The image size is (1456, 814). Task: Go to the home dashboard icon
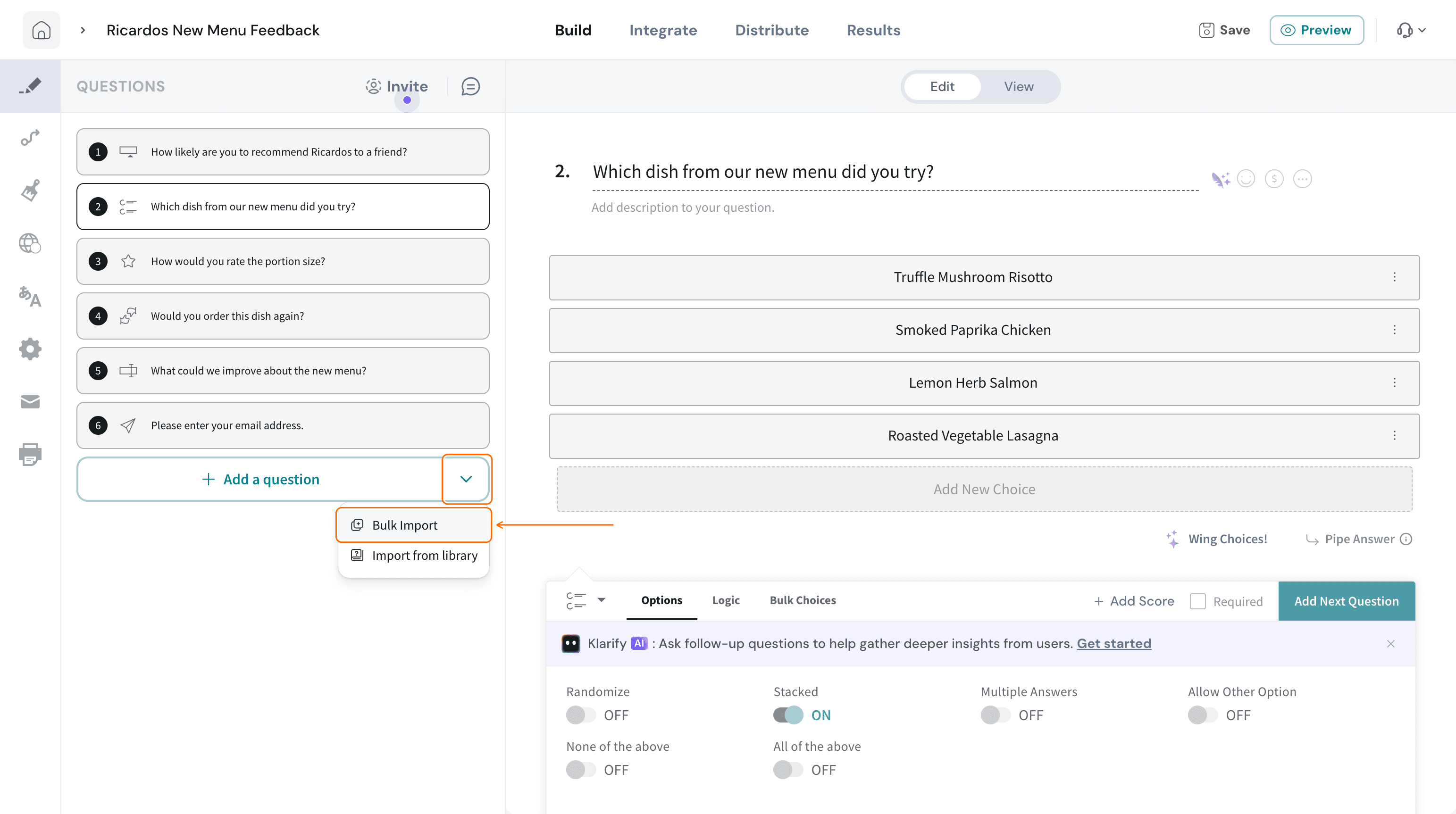[x=41, y=30]
